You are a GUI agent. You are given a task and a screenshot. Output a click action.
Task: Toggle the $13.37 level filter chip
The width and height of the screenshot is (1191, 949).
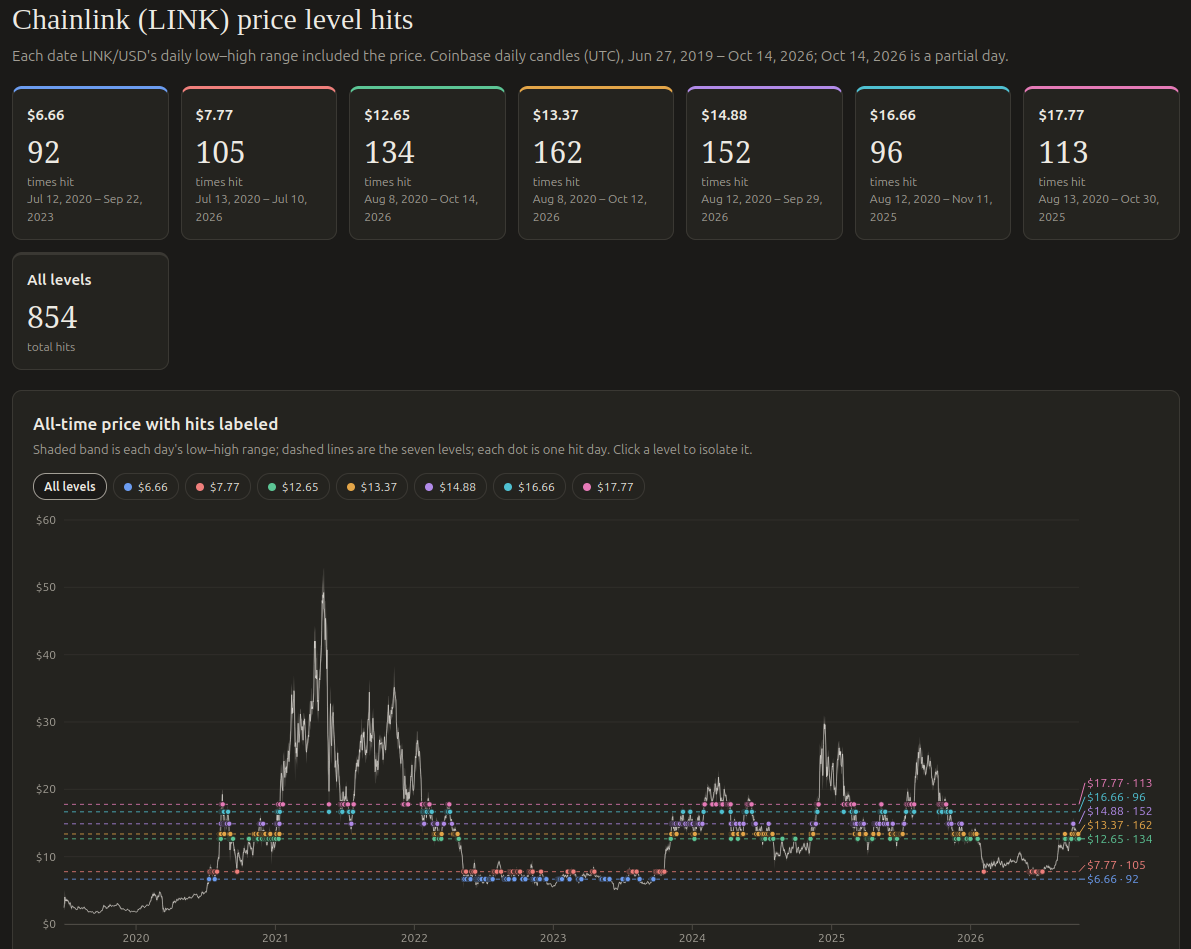(372, 487)
